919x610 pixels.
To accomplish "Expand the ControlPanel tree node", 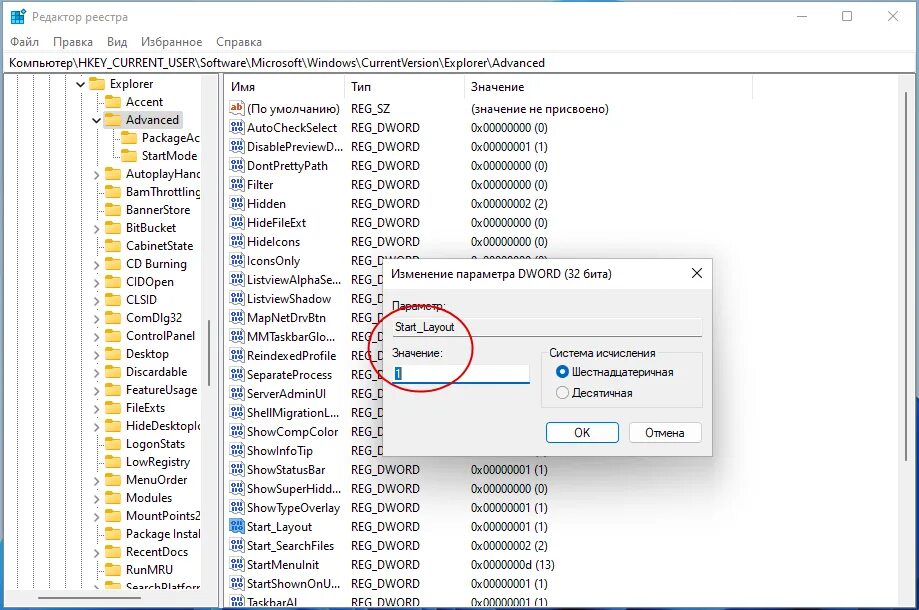I will (97, 336).
